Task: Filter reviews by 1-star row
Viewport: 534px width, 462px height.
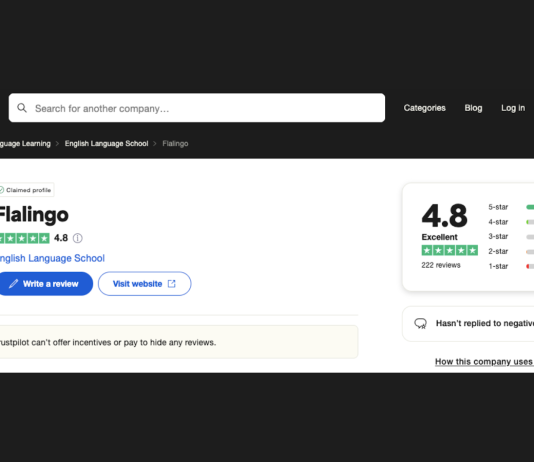Action: 511,266
